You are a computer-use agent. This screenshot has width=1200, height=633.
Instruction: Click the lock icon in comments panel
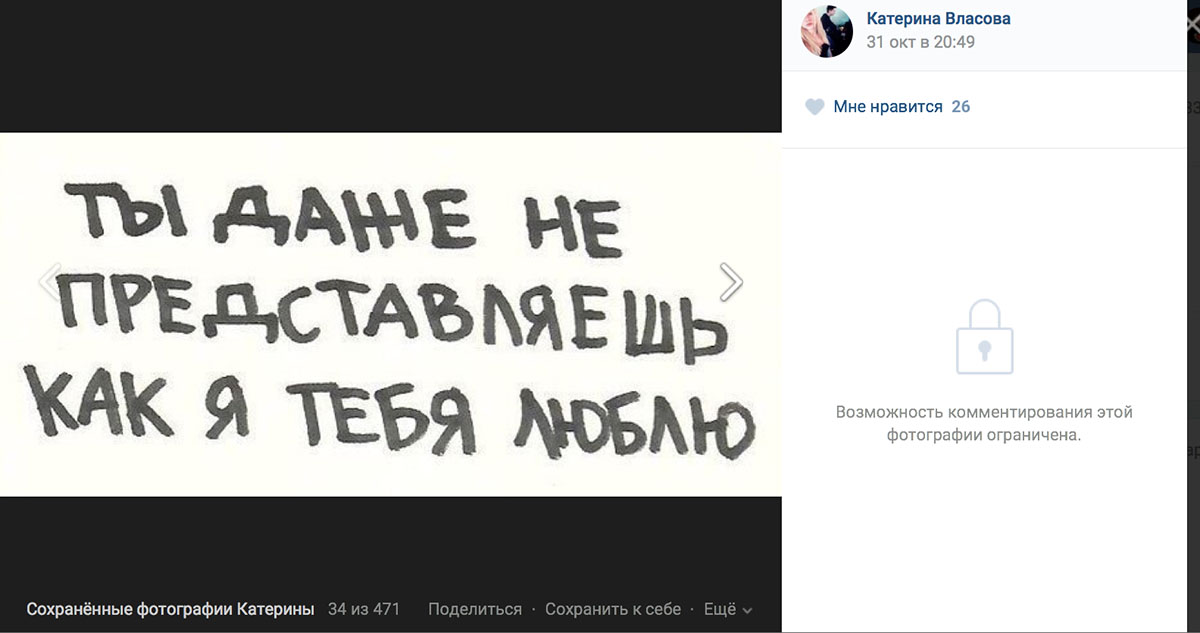point(984,337)
